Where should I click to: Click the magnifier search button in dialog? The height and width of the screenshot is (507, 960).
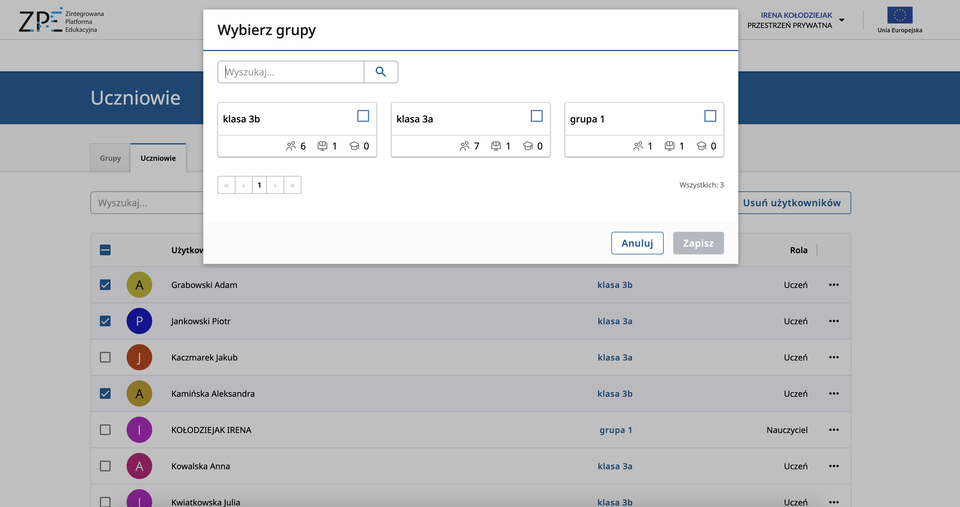[381, 72]
